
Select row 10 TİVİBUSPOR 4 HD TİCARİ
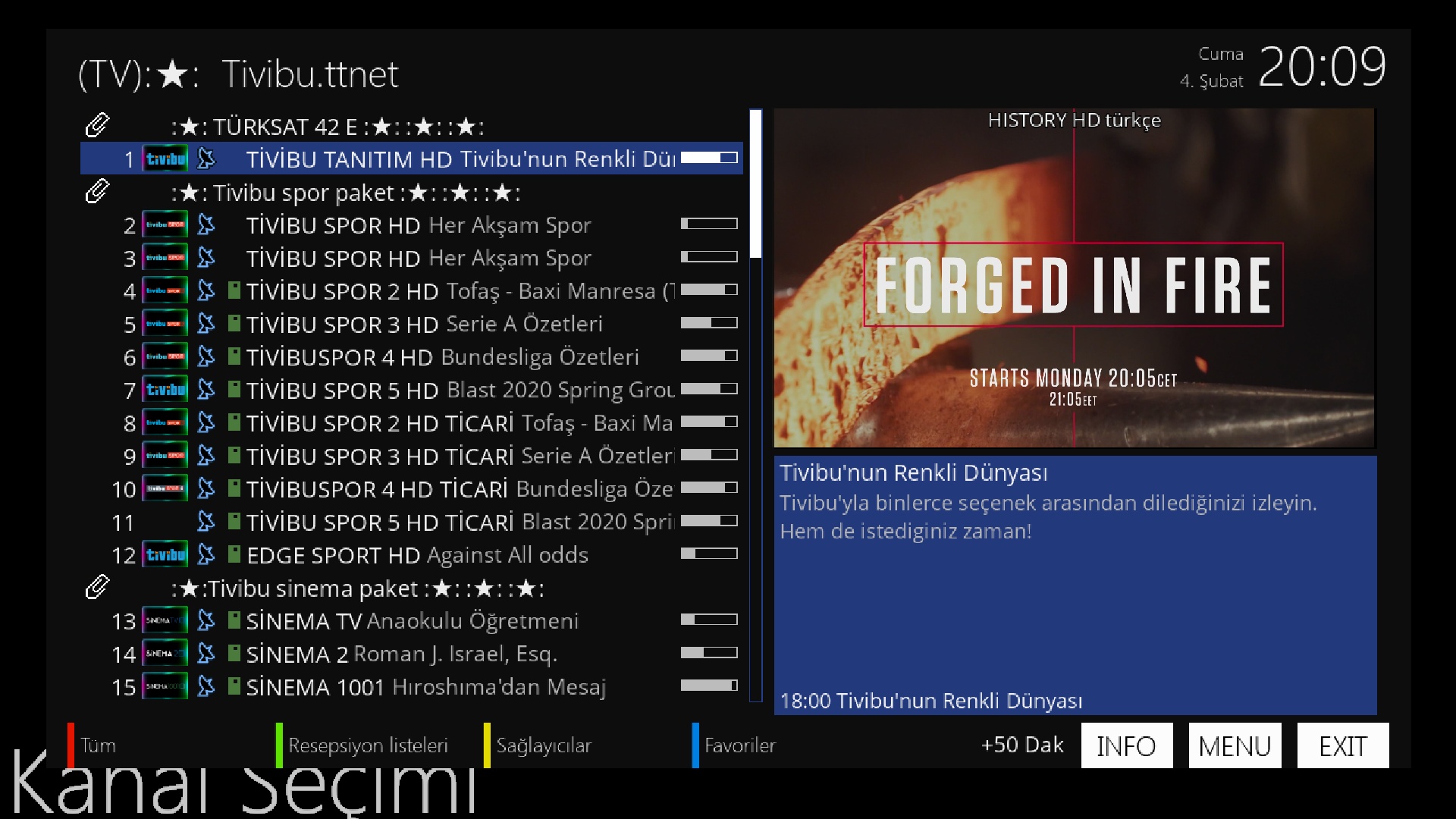[412, 488]
